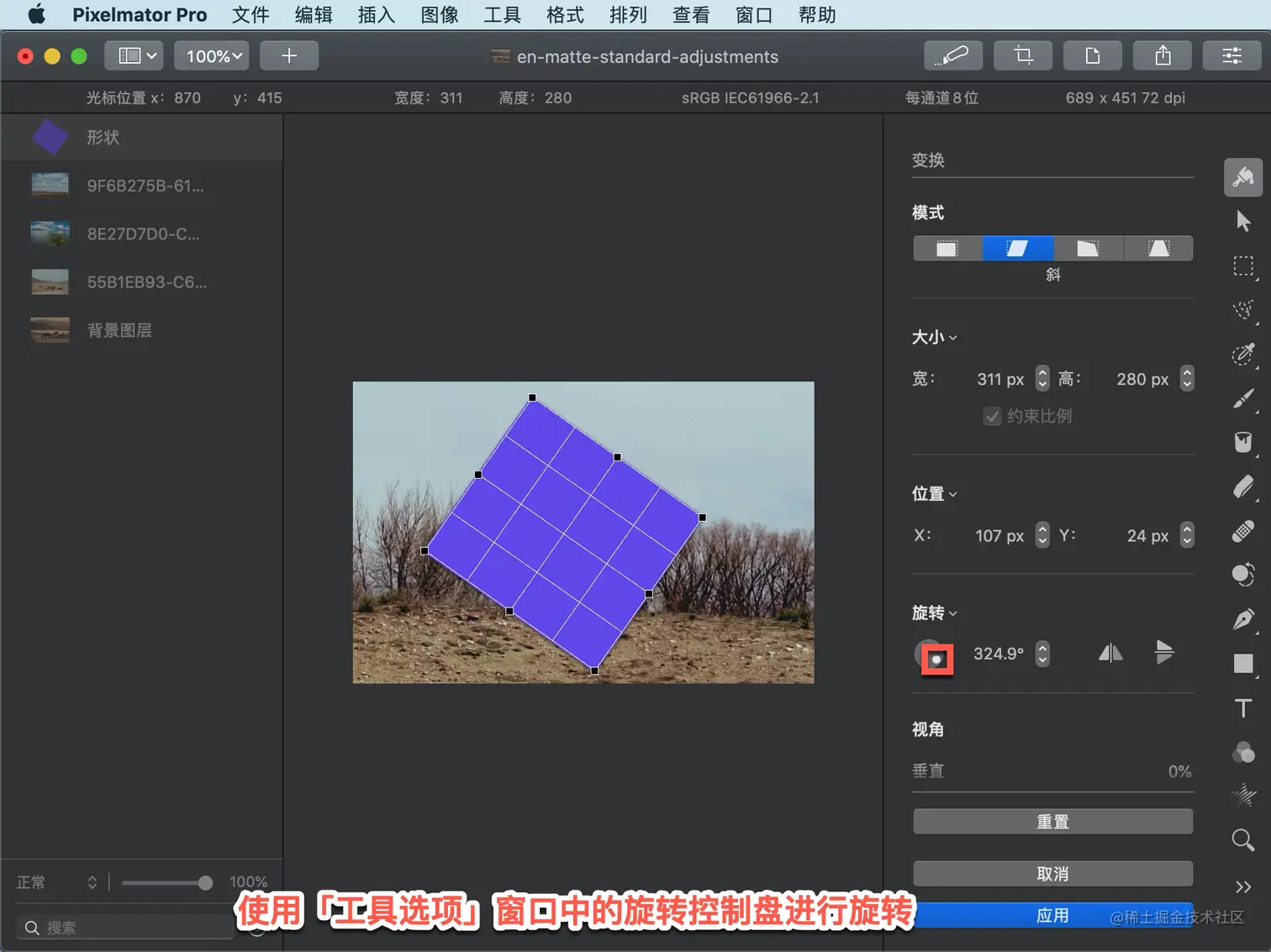Select the Eraser tool
The width and height of the screenshot is (1271, 952).
[x=1243, y=487]
